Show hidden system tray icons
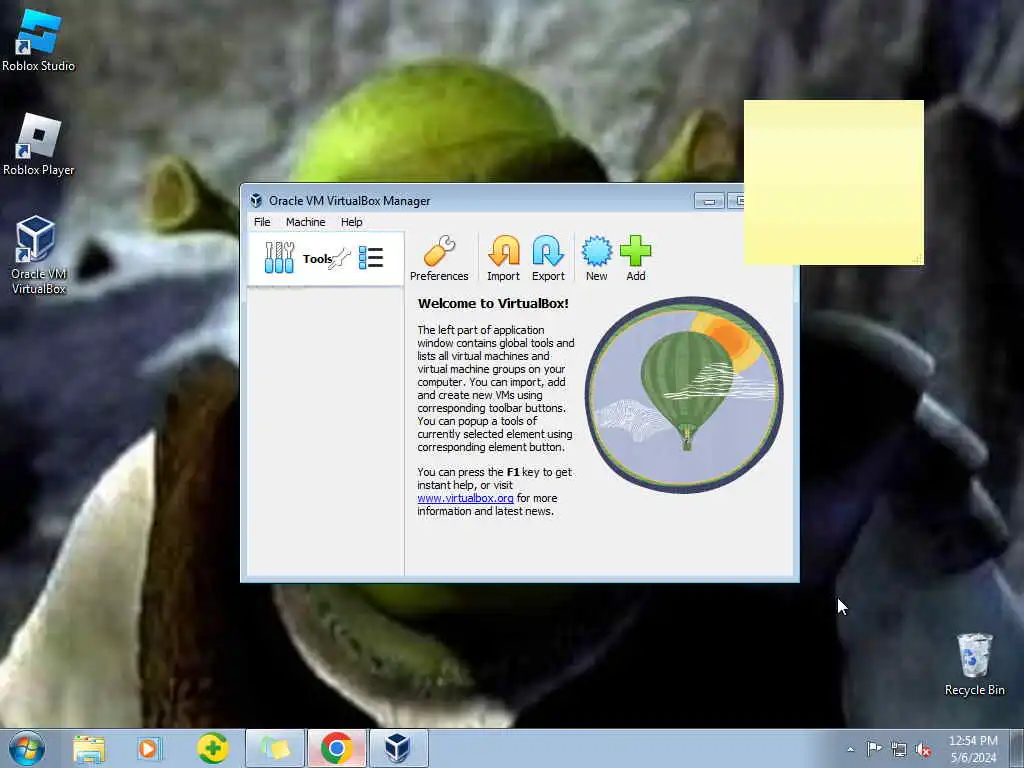The height and width of the screenshot is (768, 1024). click(x=850, y=750)
